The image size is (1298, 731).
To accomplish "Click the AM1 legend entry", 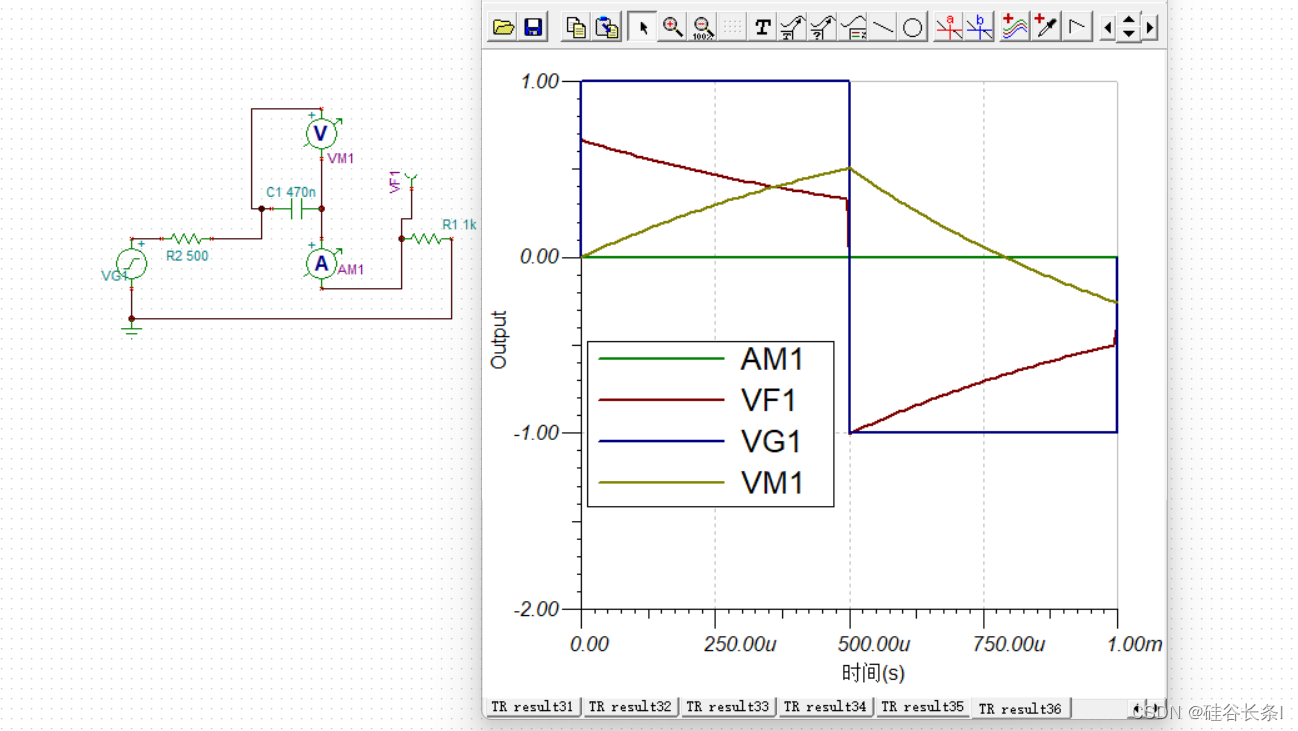I will click(x=772, y=358).
